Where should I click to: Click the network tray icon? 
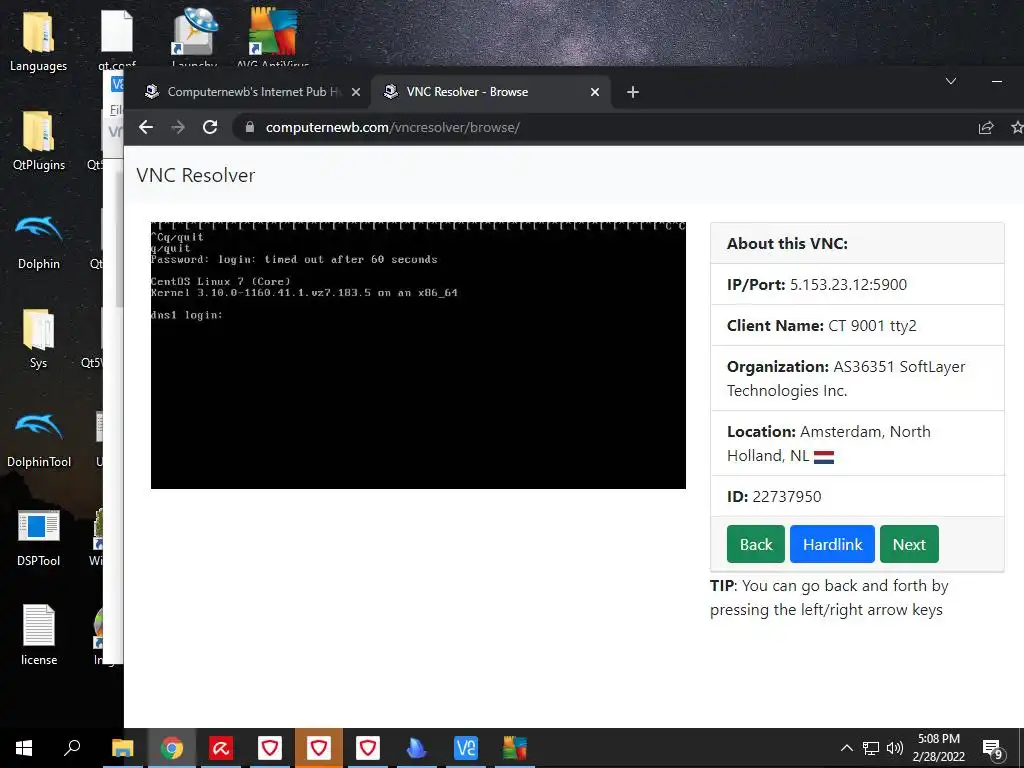(871, 748)
